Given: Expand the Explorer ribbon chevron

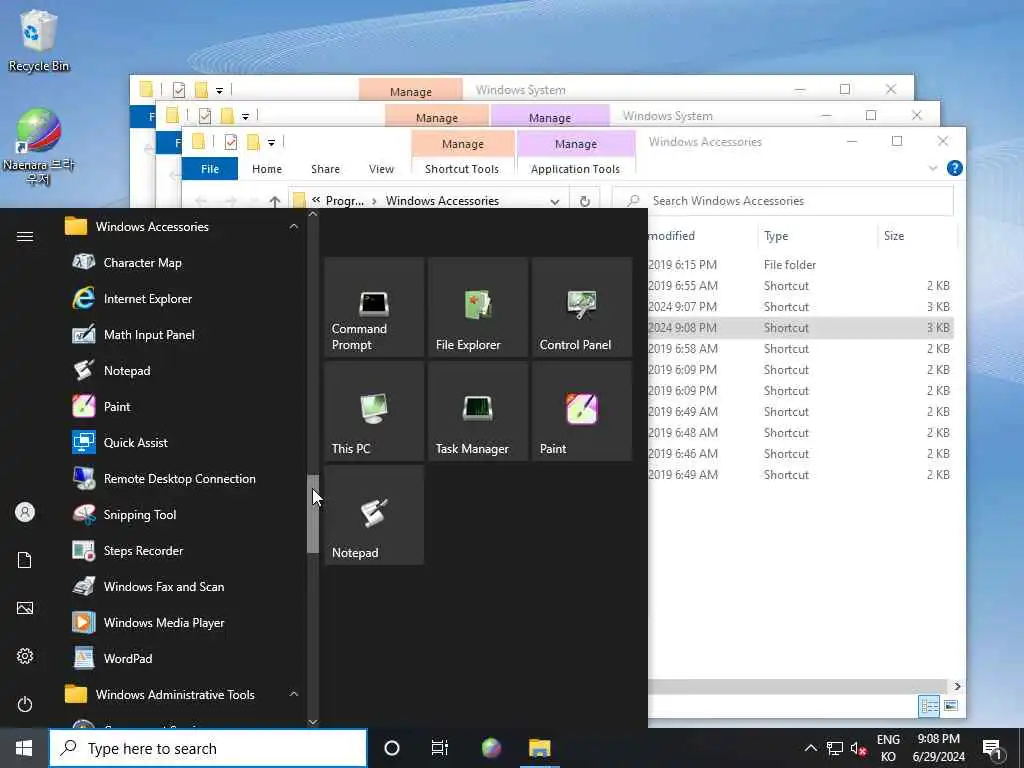Looking at the screenshot, I should tap(933, 168).
